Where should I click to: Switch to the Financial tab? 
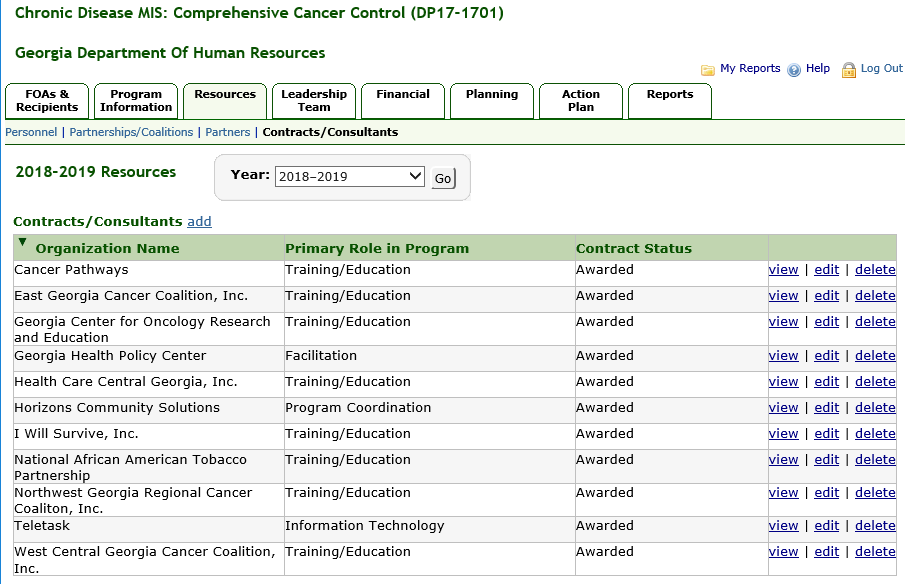point(403,100)
